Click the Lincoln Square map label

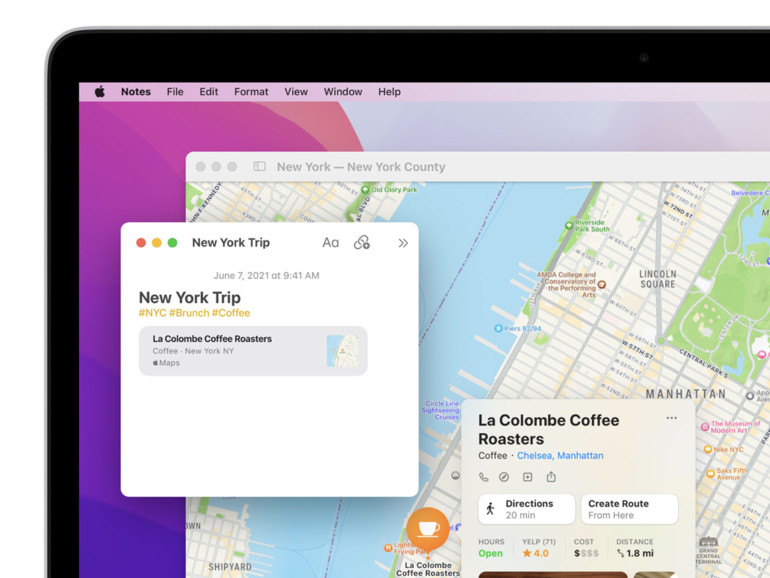click(x=658, y=279)
